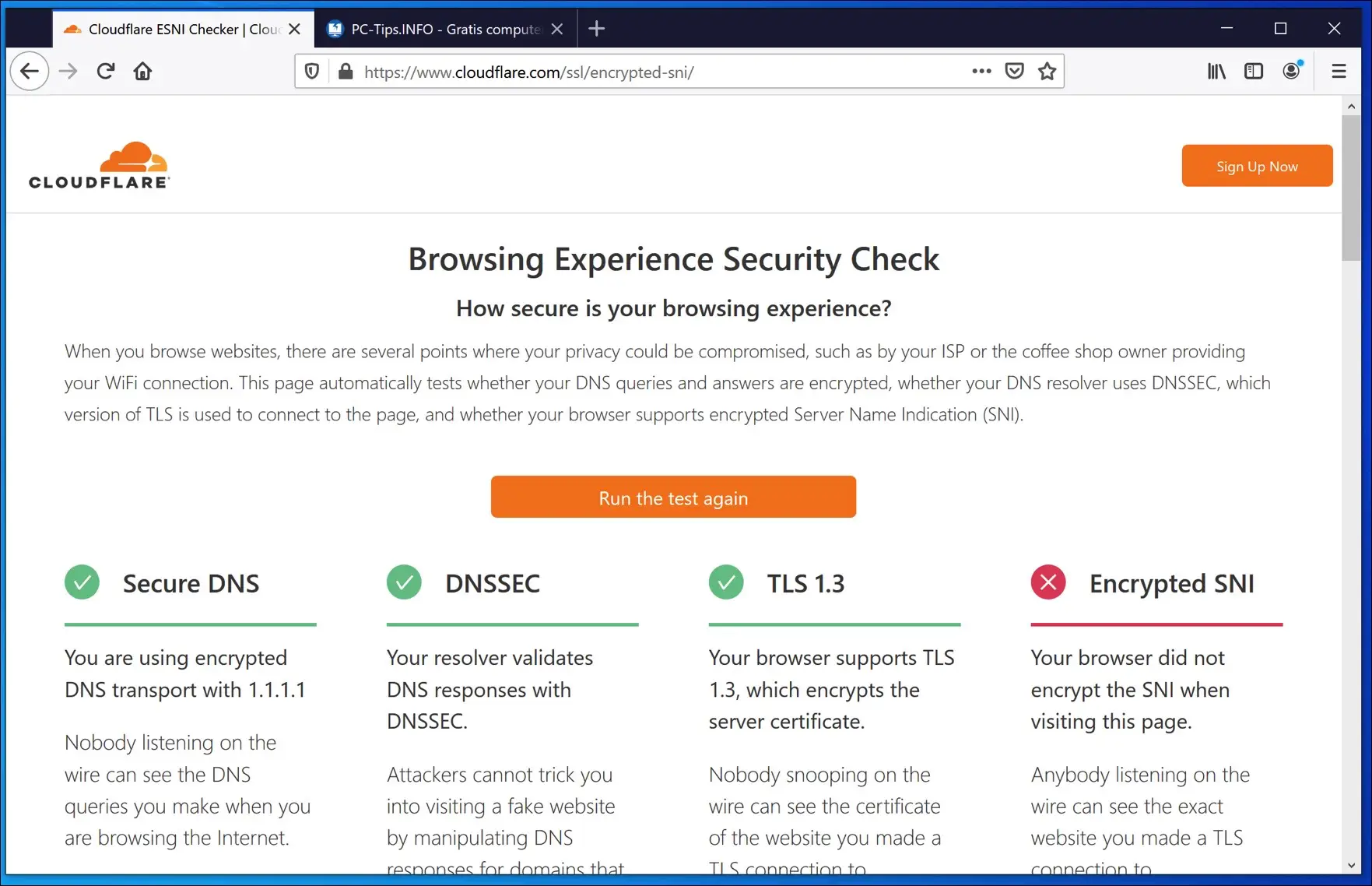
Task: Click the forward navigation arrow
Action: pyautogui.click(x=68, y=72)
